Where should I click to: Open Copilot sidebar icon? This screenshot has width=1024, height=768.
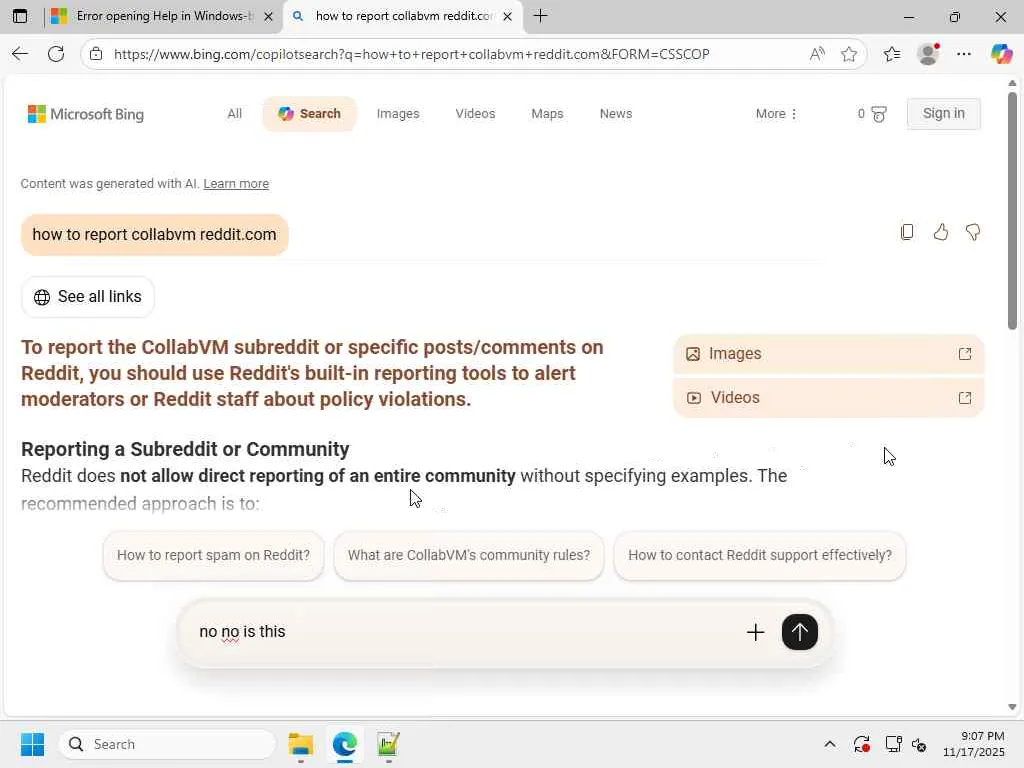pos(1001,54)
